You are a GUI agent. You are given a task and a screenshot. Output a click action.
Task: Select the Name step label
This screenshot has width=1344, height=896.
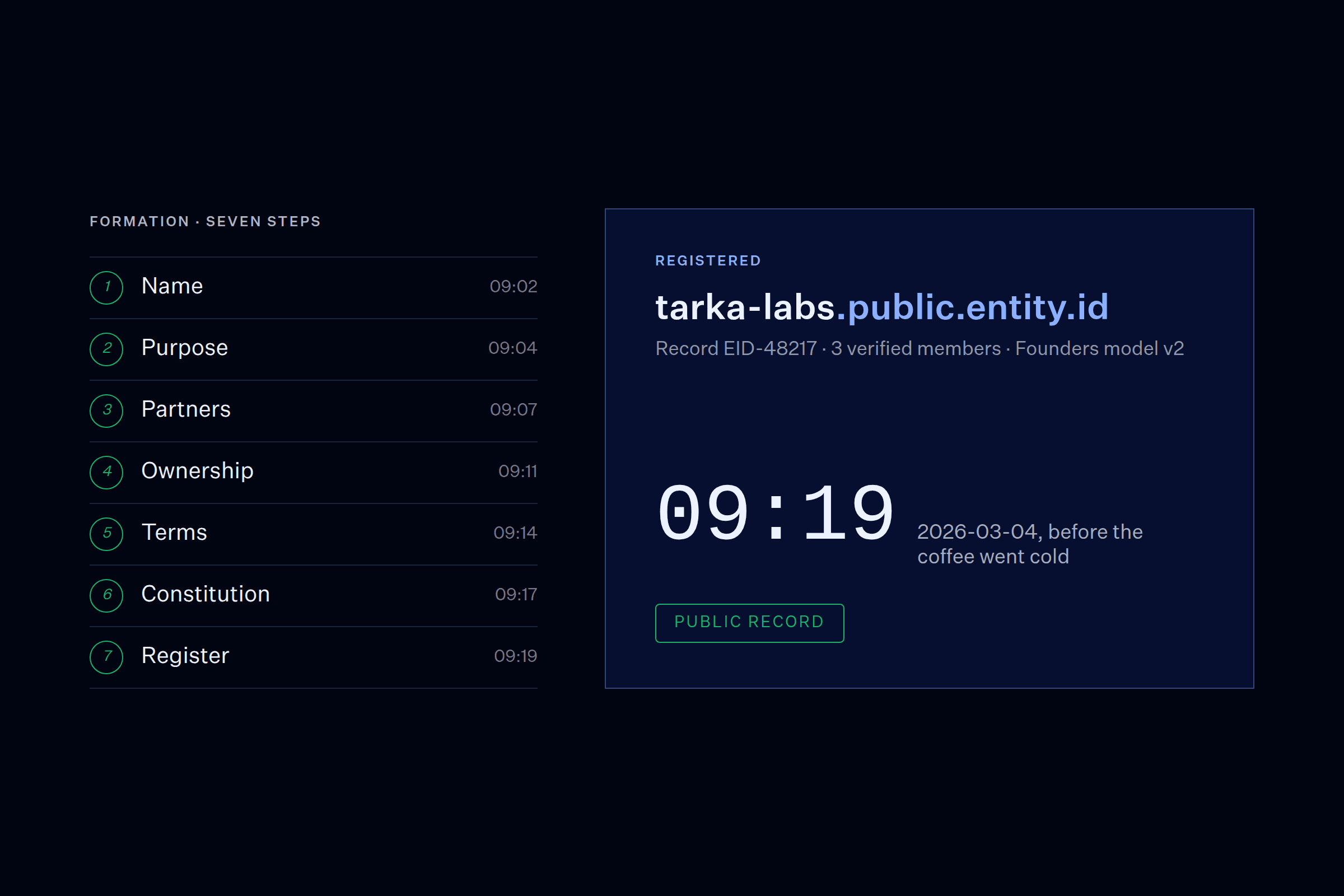172,286
